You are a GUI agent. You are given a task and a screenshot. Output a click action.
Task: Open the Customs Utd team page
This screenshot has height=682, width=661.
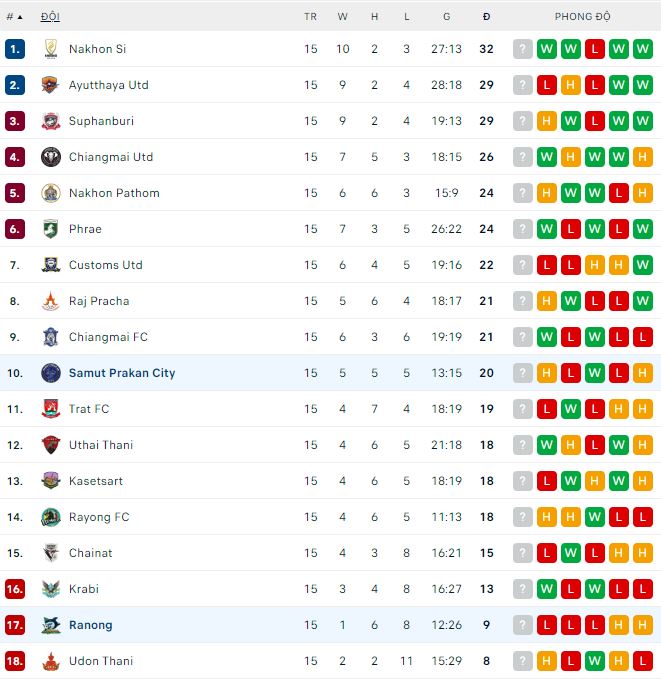106,265
